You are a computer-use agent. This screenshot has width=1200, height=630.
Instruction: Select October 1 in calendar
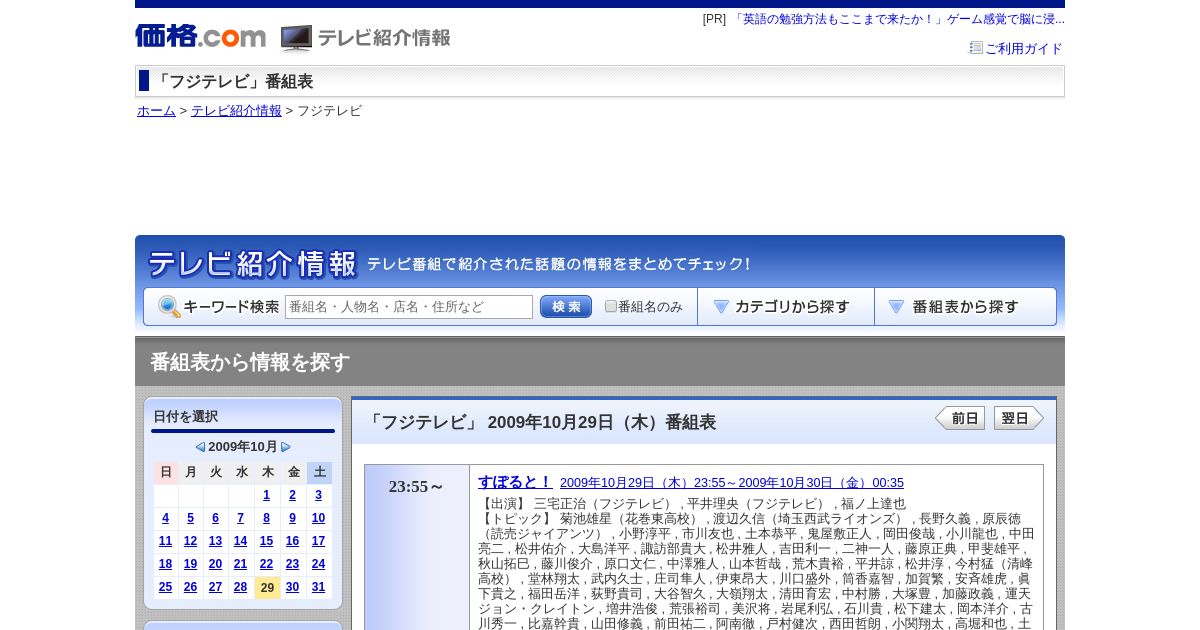pos(267,495)
